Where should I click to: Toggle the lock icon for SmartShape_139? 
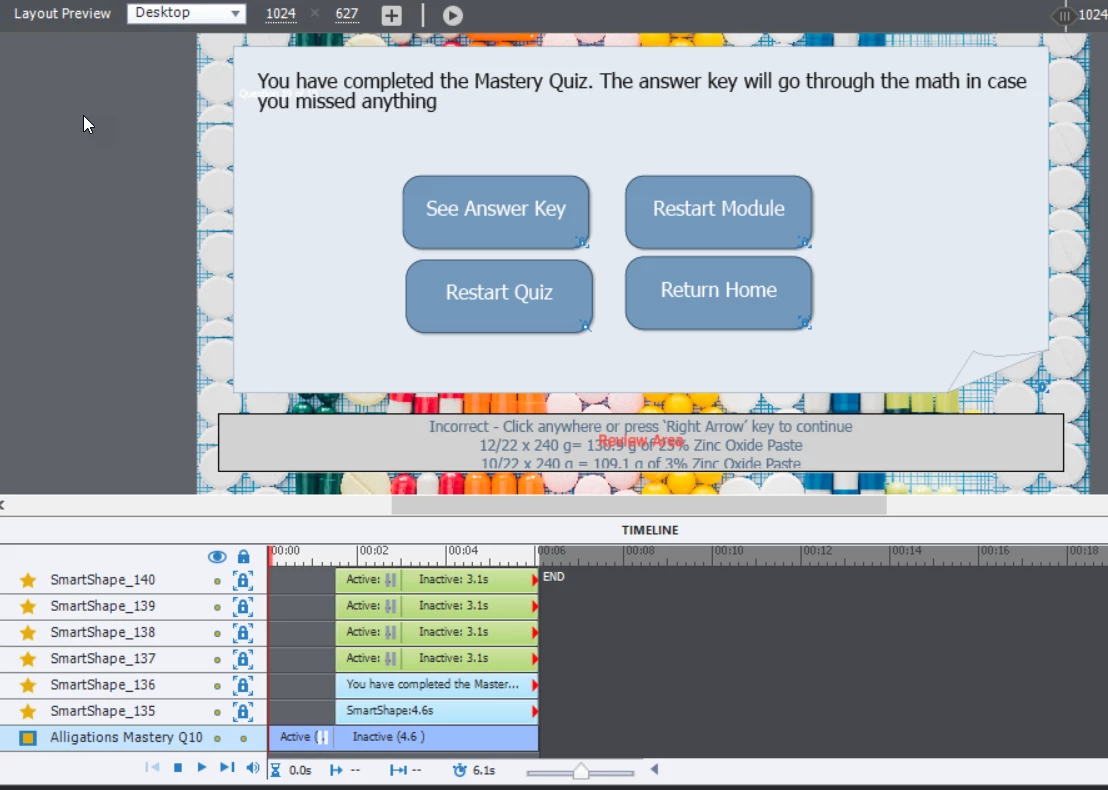(x=242, y=606)
